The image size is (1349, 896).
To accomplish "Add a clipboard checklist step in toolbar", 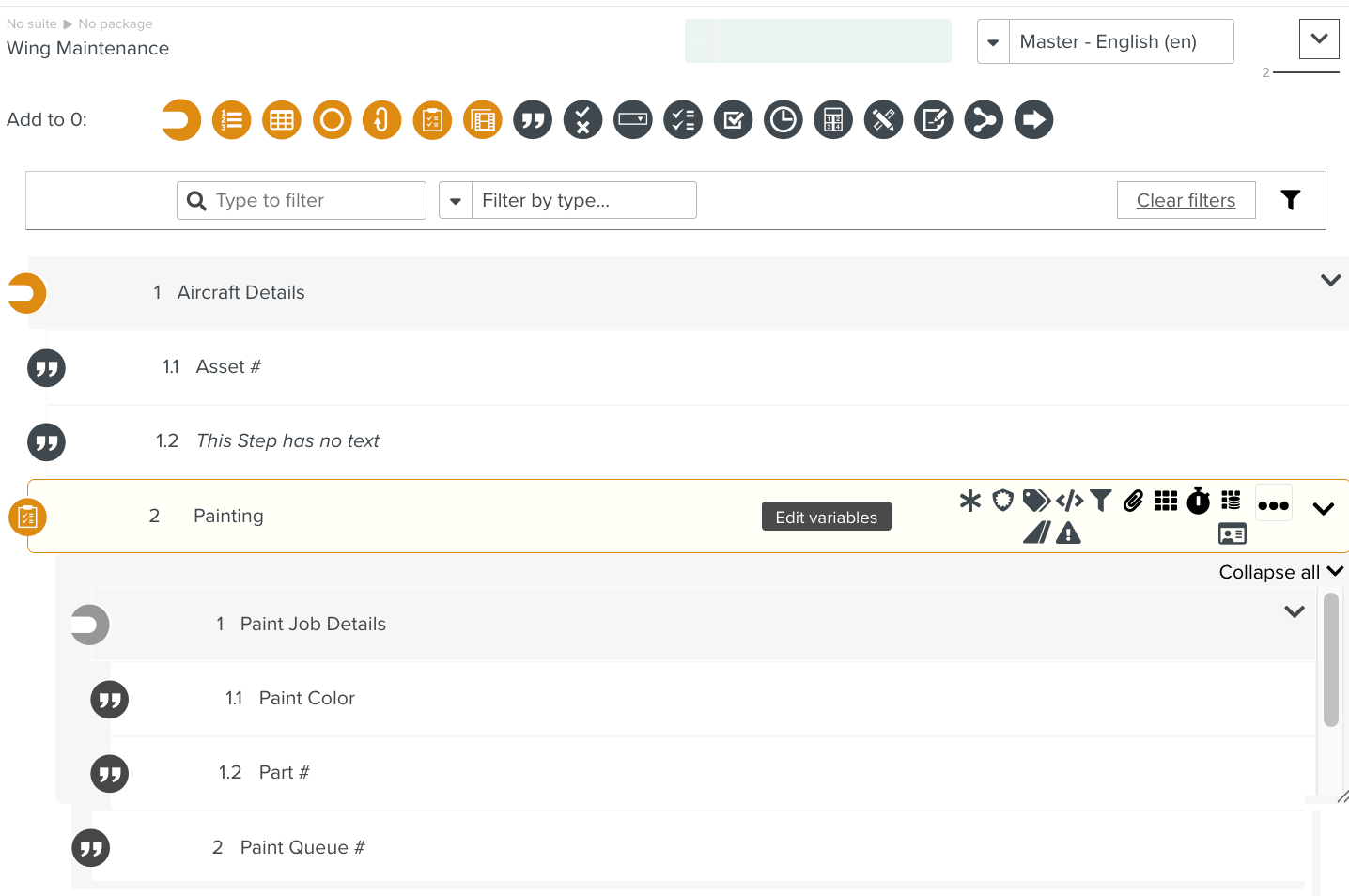I will point(432,120).
